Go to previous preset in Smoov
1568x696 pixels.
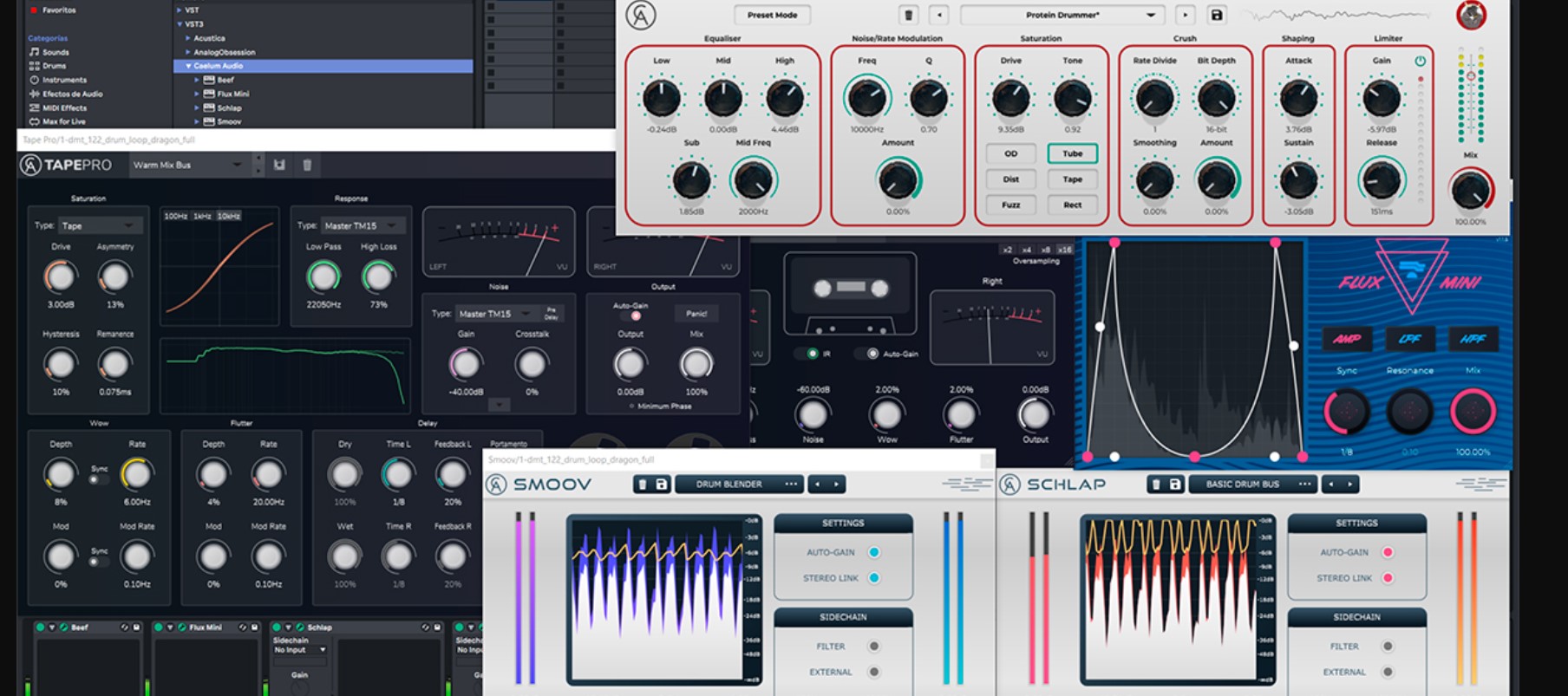tap(817, 485)
